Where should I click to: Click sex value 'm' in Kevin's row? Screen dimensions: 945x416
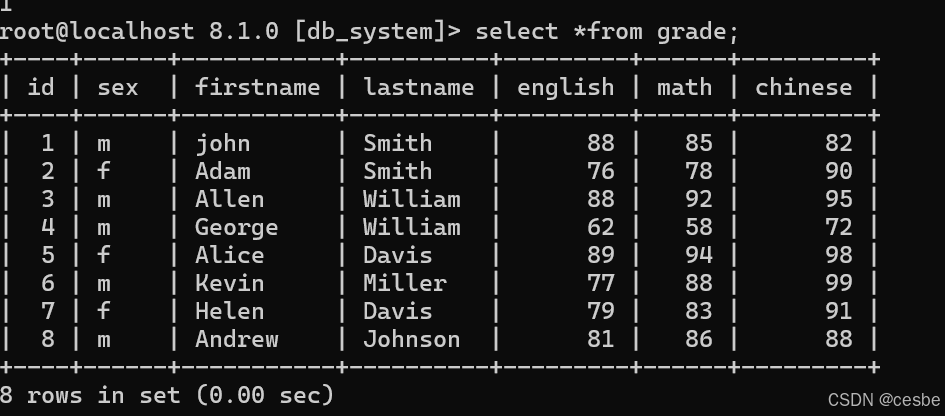click(104, 284)
